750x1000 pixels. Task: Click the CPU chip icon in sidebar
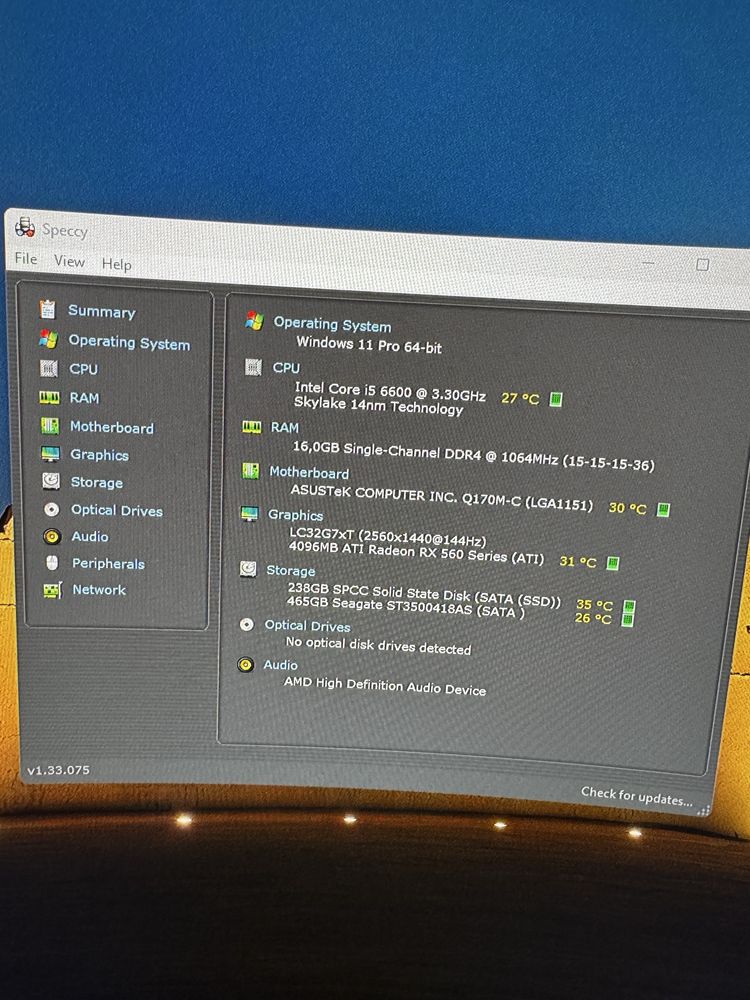coord(49,368)
